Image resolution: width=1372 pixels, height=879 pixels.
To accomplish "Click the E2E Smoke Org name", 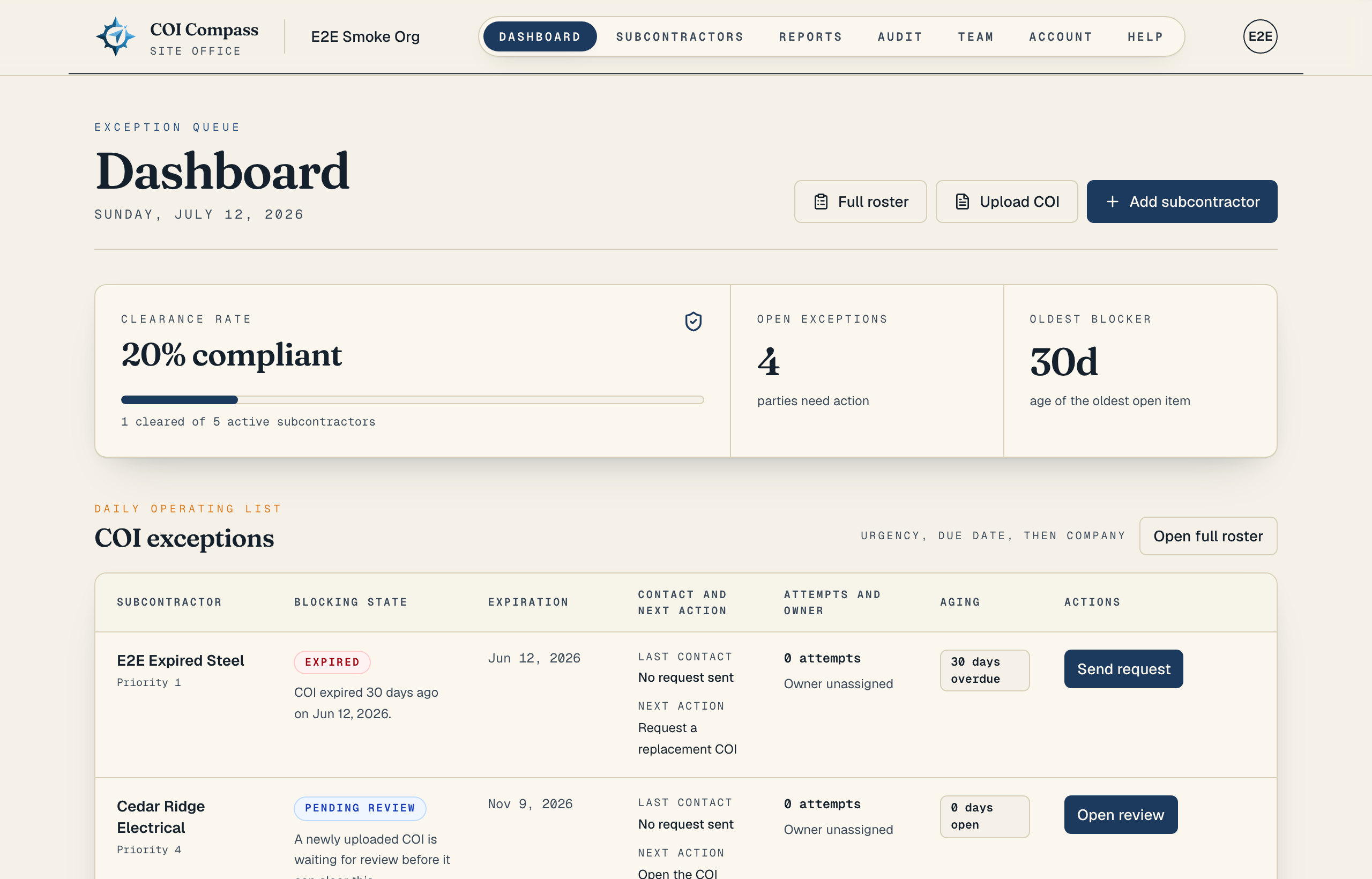I will coord(366,36).
